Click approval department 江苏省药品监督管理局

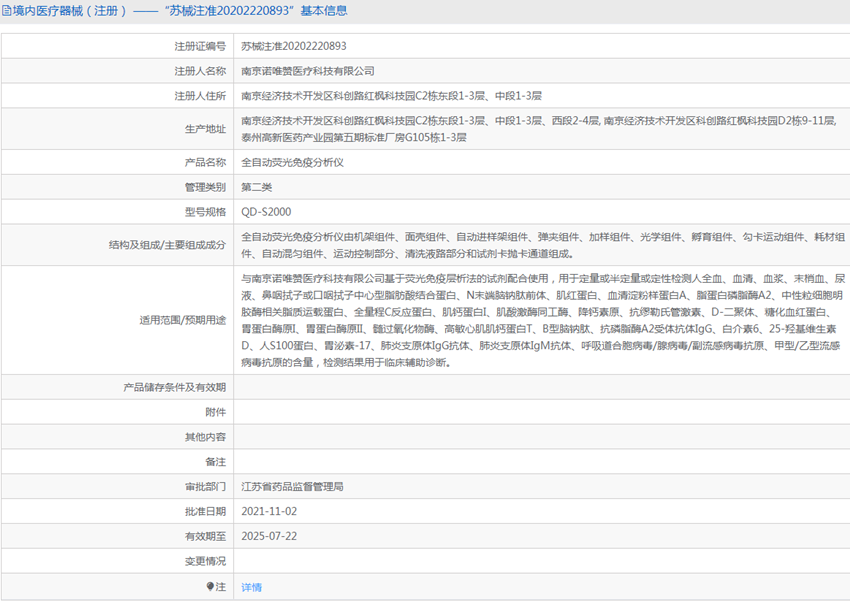[292, 487]
